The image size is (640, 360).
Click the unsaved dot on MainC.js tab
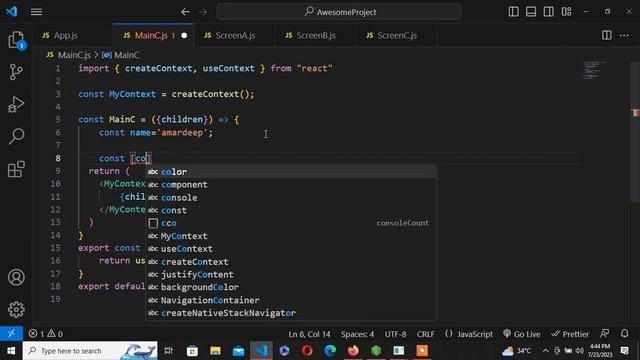(x=184, y=36)
